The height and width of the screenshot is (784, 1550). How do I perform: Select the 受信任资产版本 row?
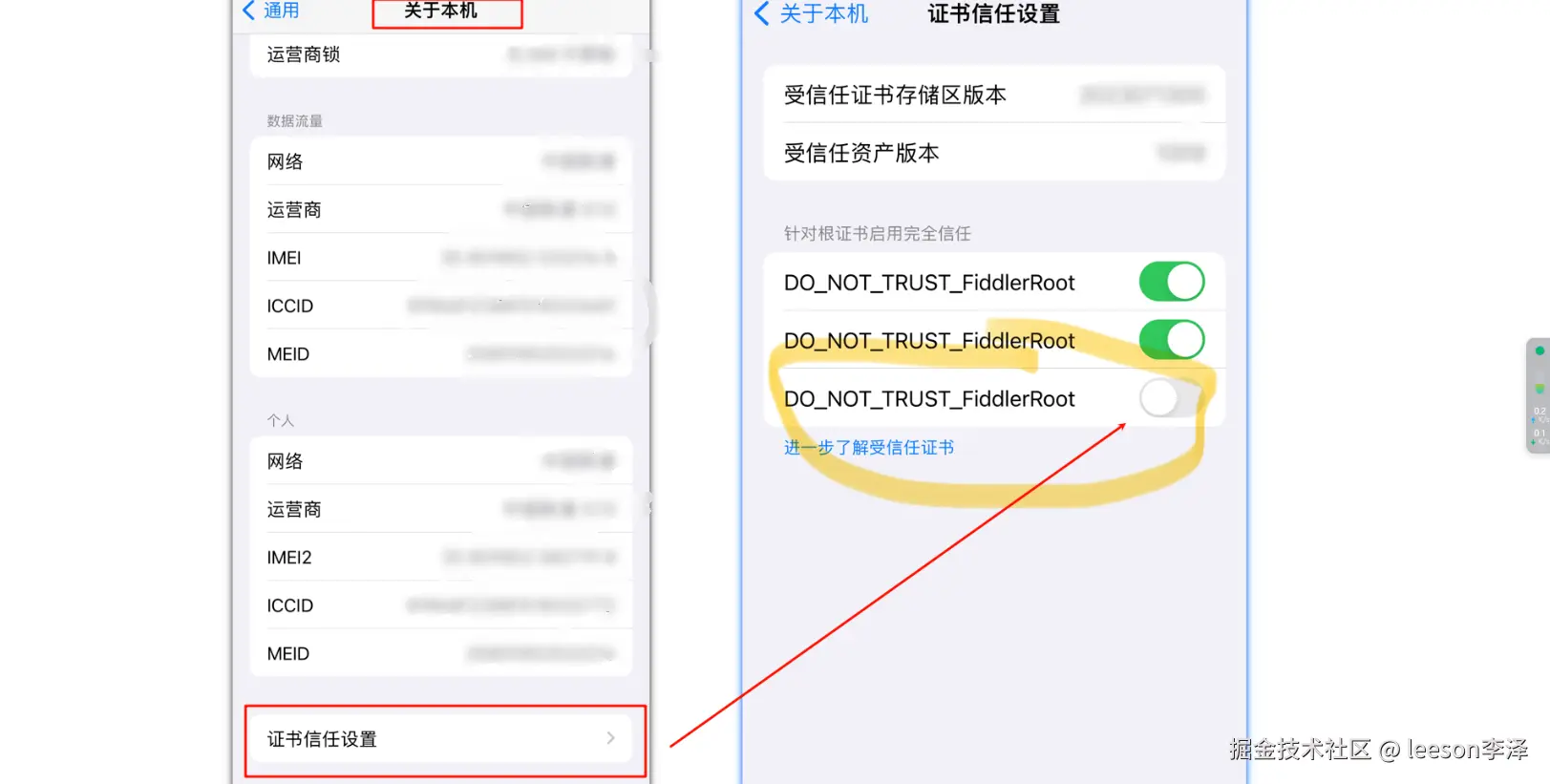tap(994, 153)
